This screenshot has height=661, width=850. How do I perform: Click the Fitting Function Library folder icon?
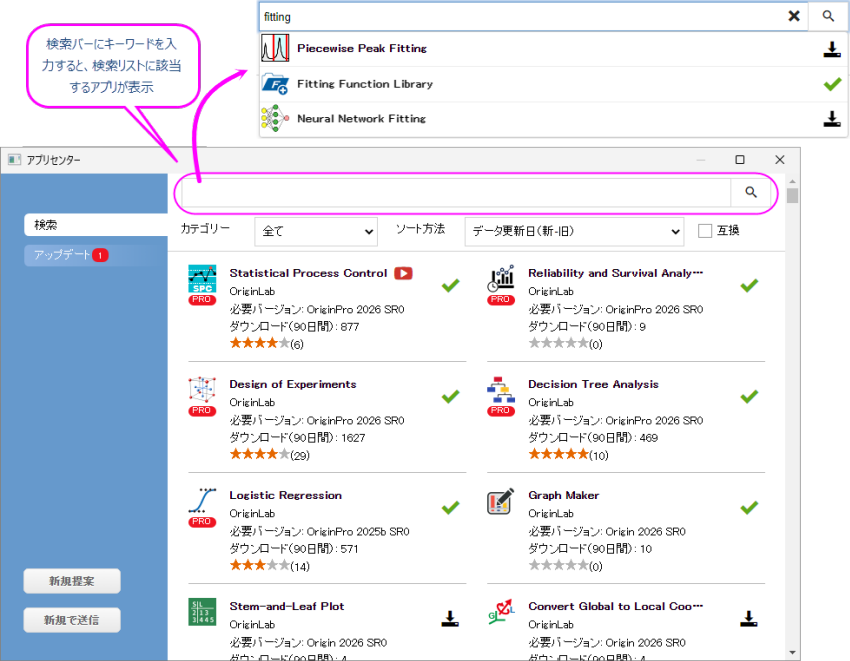pyautogui.click(x=275, y=84)
